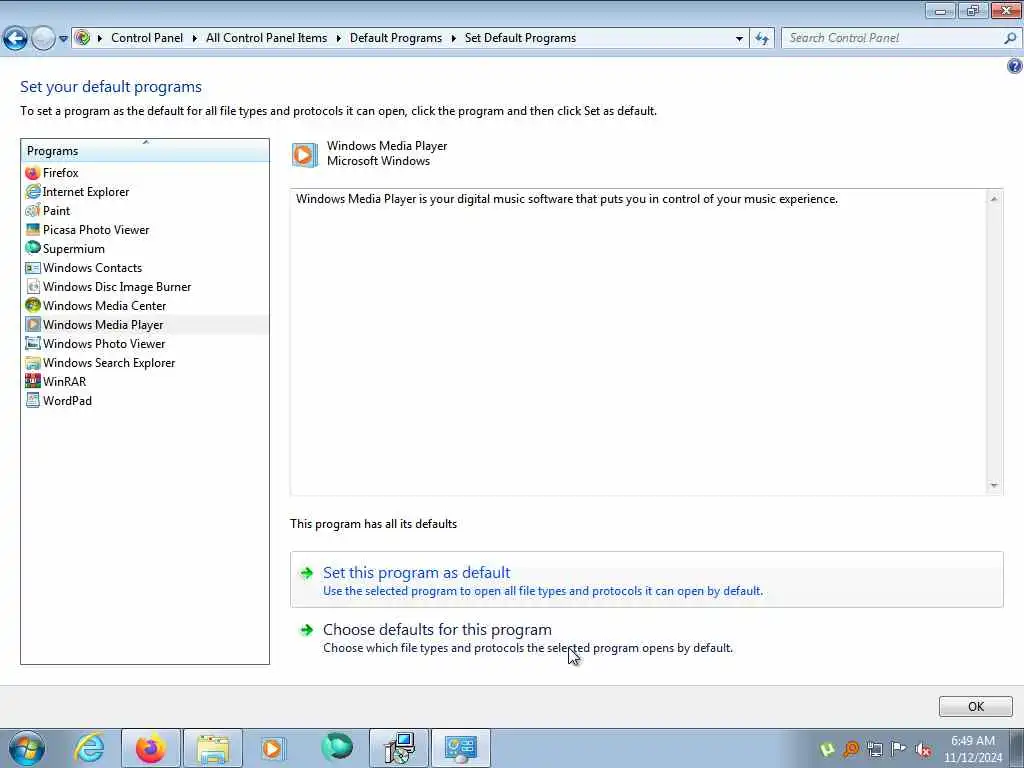Click the Action Center flag tray icon
The width and height of the screenshot is (1024, 768).
[x=899, y=749]
